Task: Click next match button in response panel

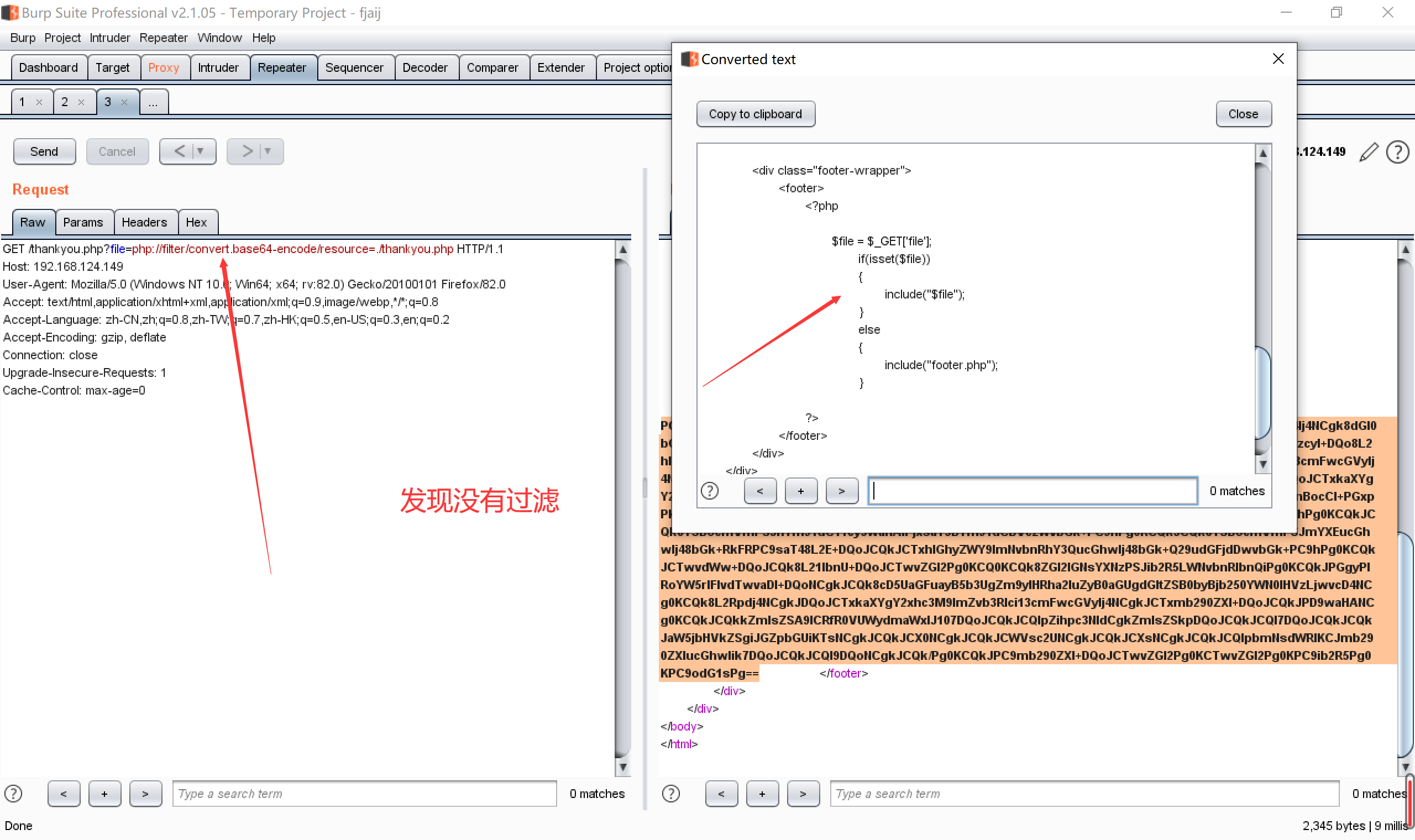Action: coord(803,794)
